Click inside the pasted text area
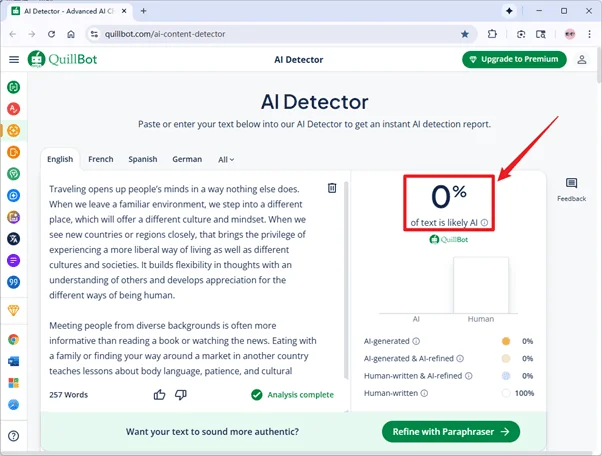The image size is (602, 456). pyautogui.click(x=183, y=280)
